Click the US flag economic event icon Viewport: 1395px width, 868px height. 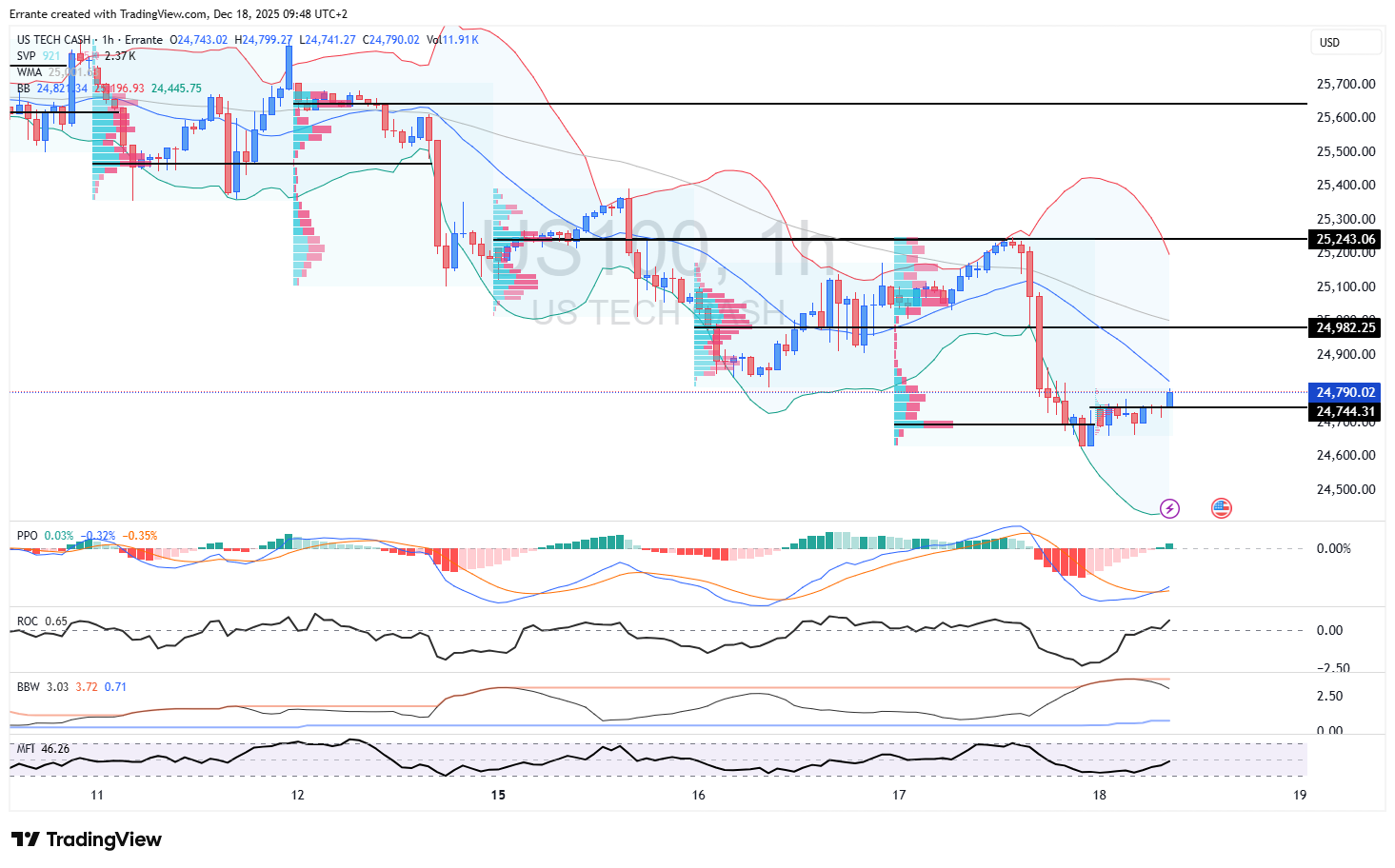[1221, 508]
